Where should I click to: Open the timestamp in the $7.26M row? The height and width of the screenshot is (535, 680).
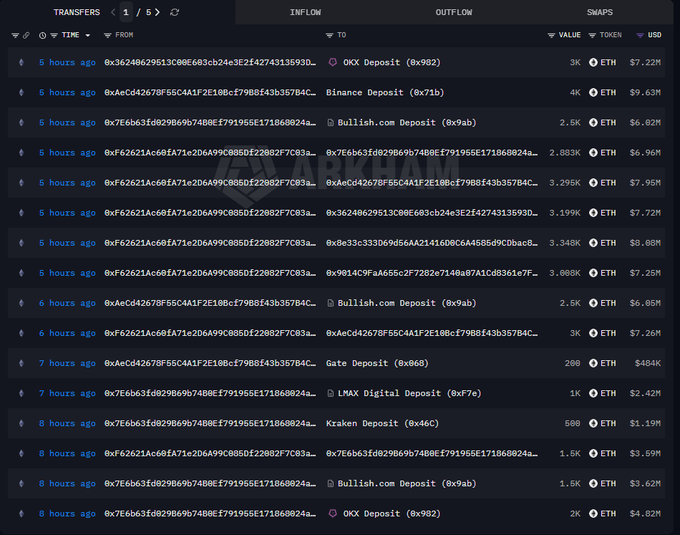(x=67, y=333)
